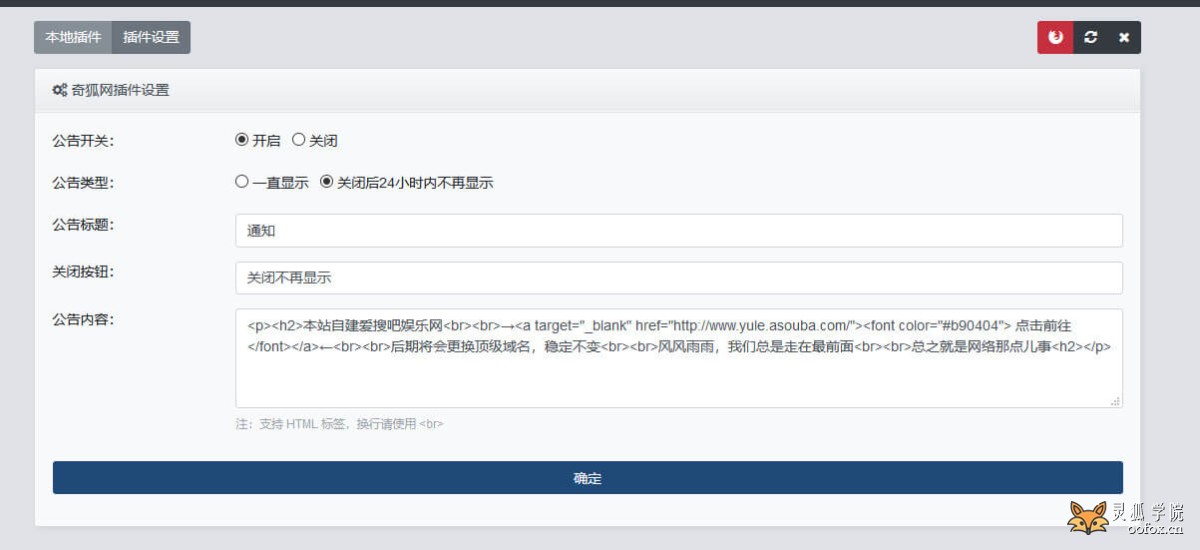Click the 公告内容 field label
Image resolution: width=1200 pixels, height=550 pixels.
click(83, 319)
